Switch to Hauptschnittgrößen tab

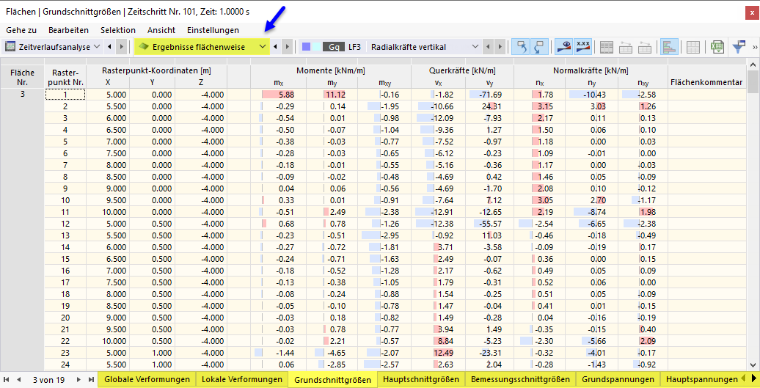(x=421, y=379)
